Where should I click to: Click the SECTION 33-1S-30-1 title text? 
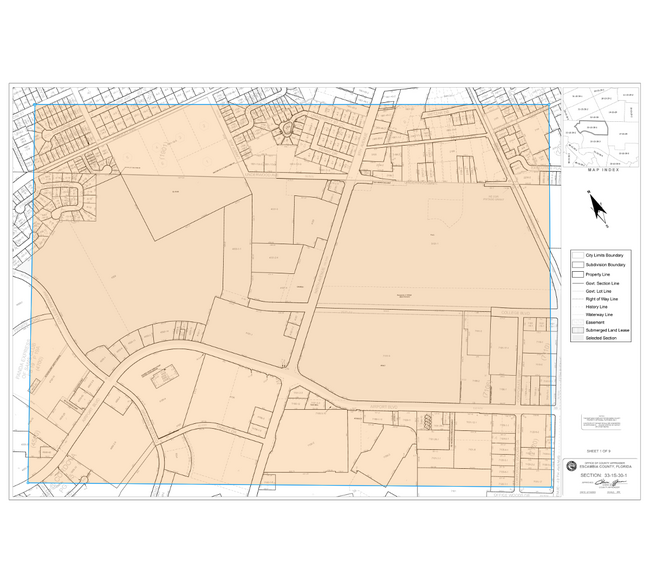(606, 476)
